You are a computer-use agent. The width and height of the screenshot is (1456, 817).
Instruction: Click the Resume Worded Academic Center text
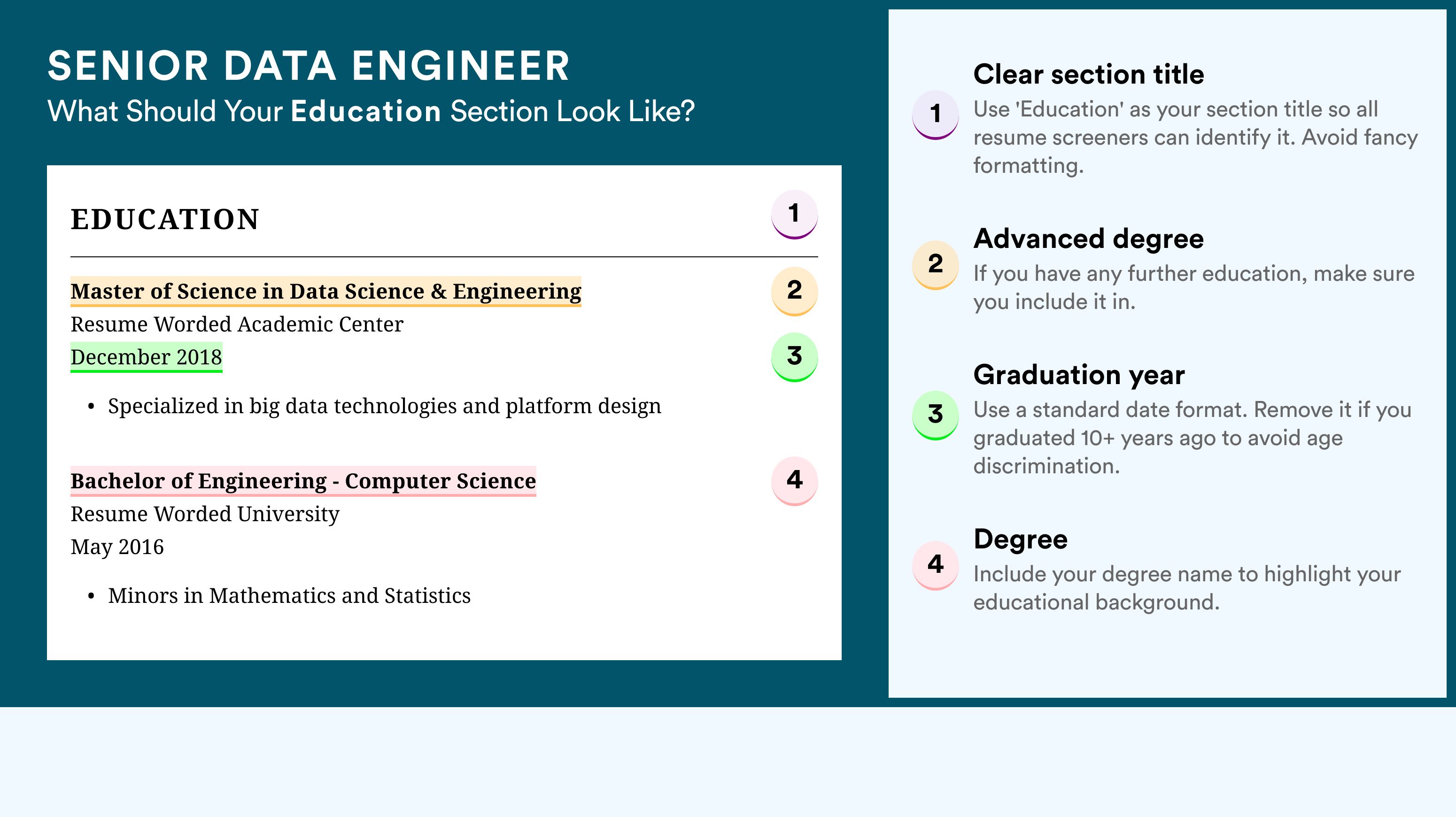coord(237,324)
